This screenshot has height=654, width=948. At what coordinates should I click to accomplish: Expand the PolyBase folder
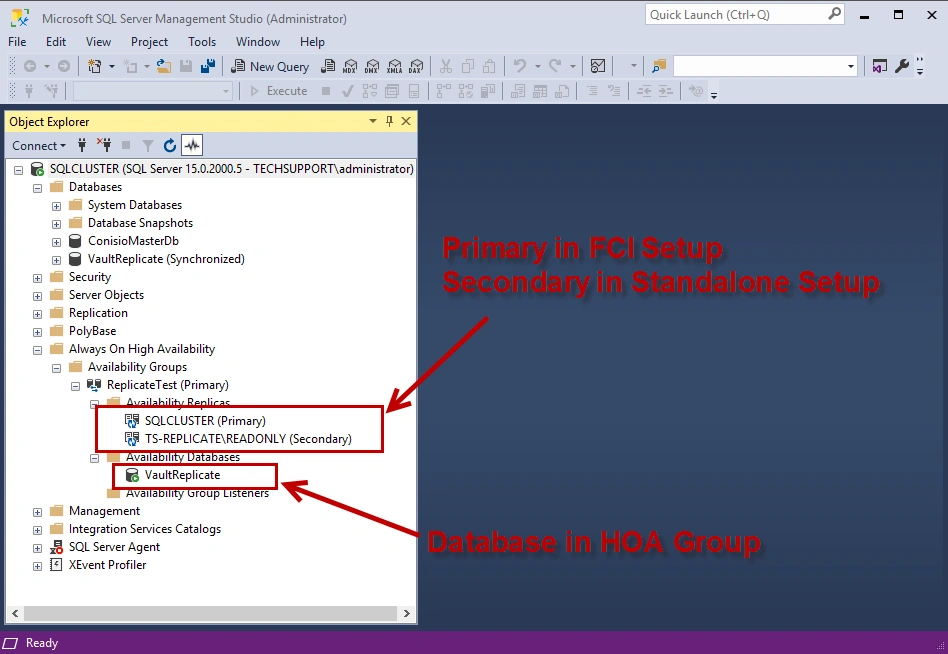point(37,332)
